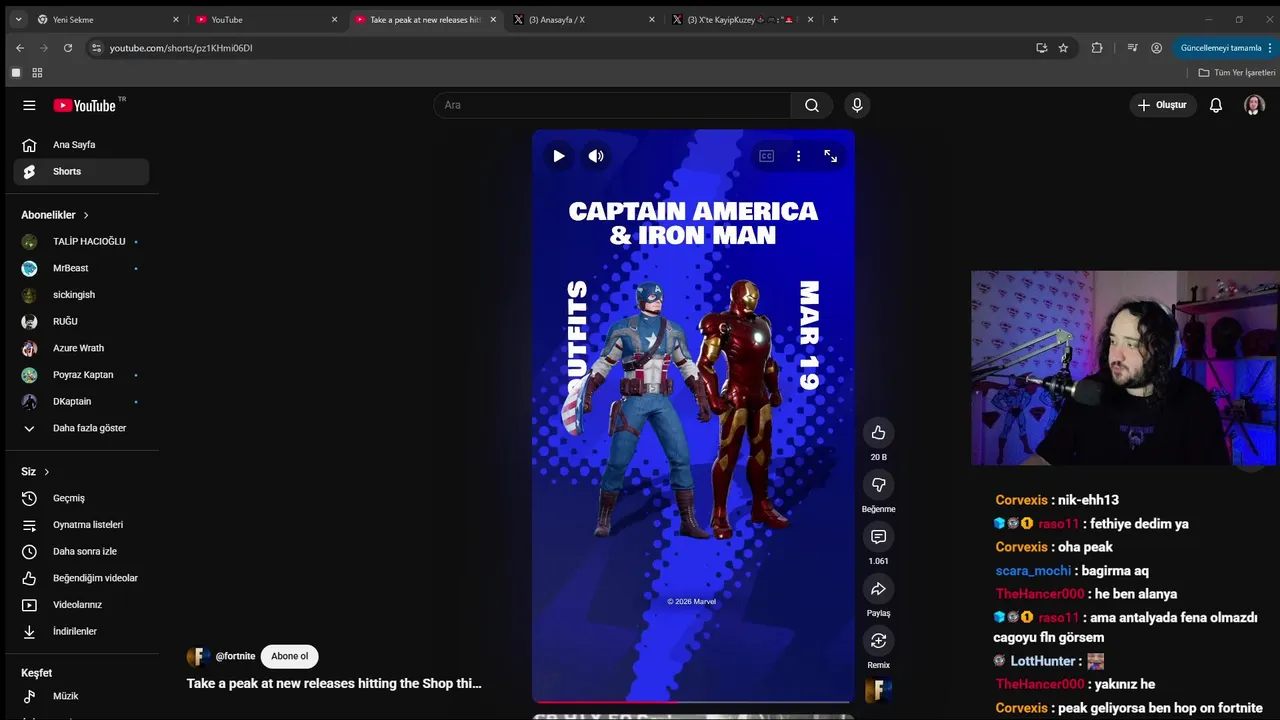This screenshot has height=720, width=1280.
Task: Open the tab search dropdown arrow
Action: (18, 19)
